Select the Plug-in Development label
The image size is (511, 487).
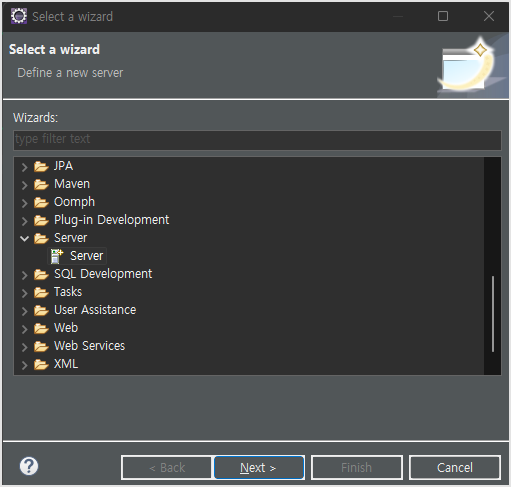coord(111,220)
